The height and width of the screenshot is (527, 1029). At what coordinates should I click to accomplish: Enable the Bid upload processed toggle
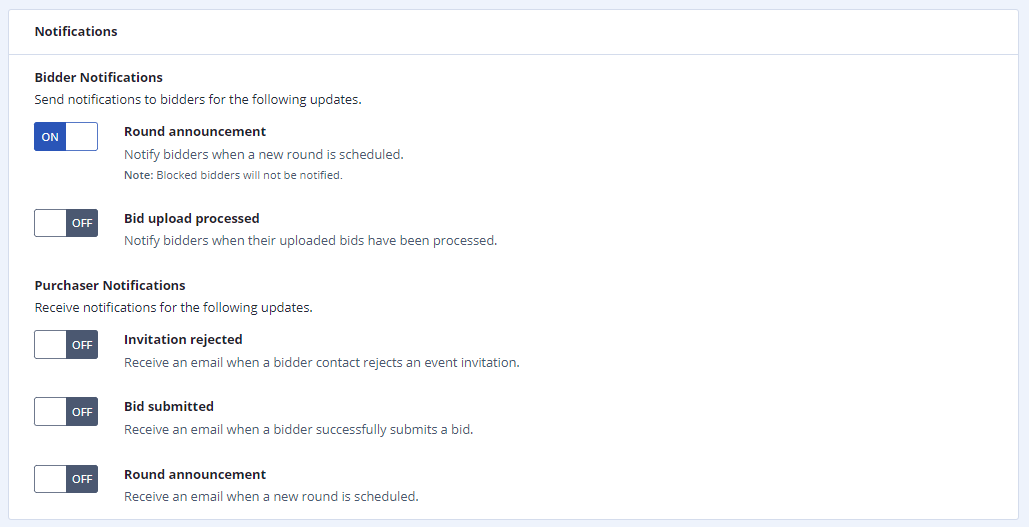(66, 223)
